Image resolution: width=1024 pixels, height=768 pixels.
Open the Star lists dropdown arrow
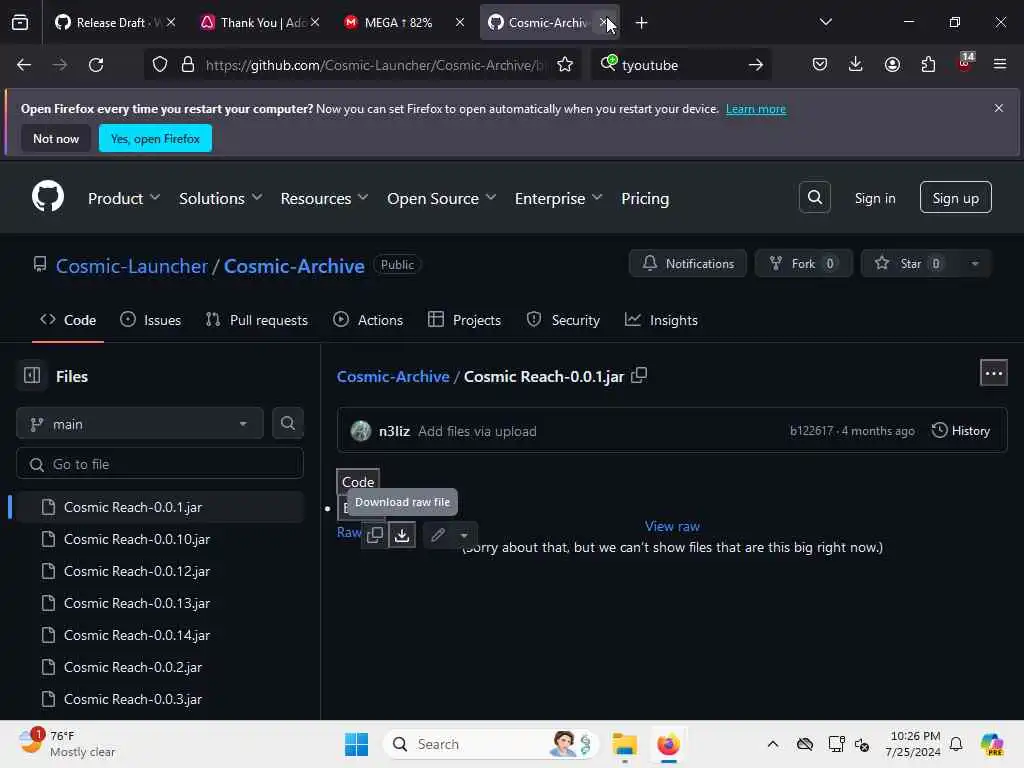[975, 263]
